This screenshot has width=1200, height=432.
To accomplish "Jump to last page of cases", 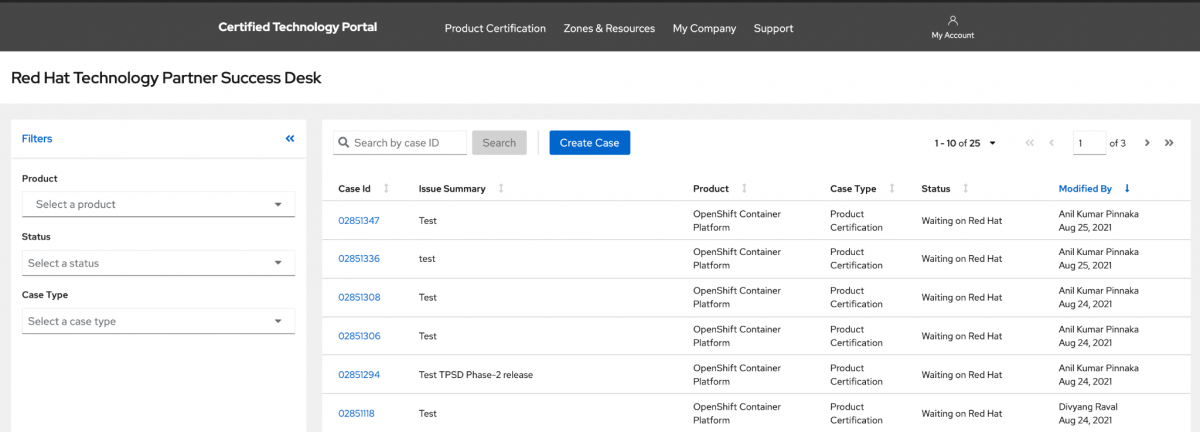I will pyautogui.click(x=1169, y=143).
